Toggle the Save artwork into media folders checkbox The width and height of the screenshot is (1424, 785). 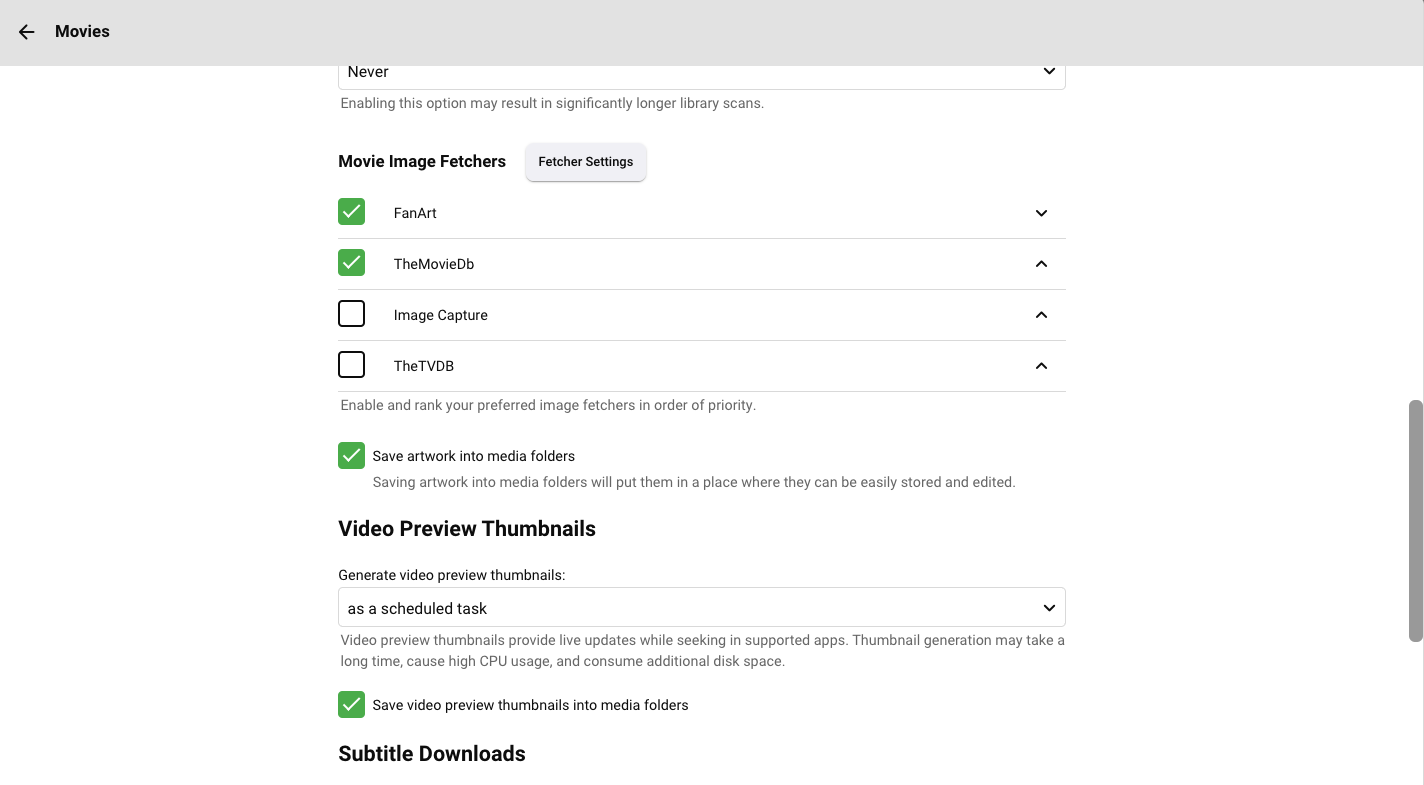coord(351,456)
